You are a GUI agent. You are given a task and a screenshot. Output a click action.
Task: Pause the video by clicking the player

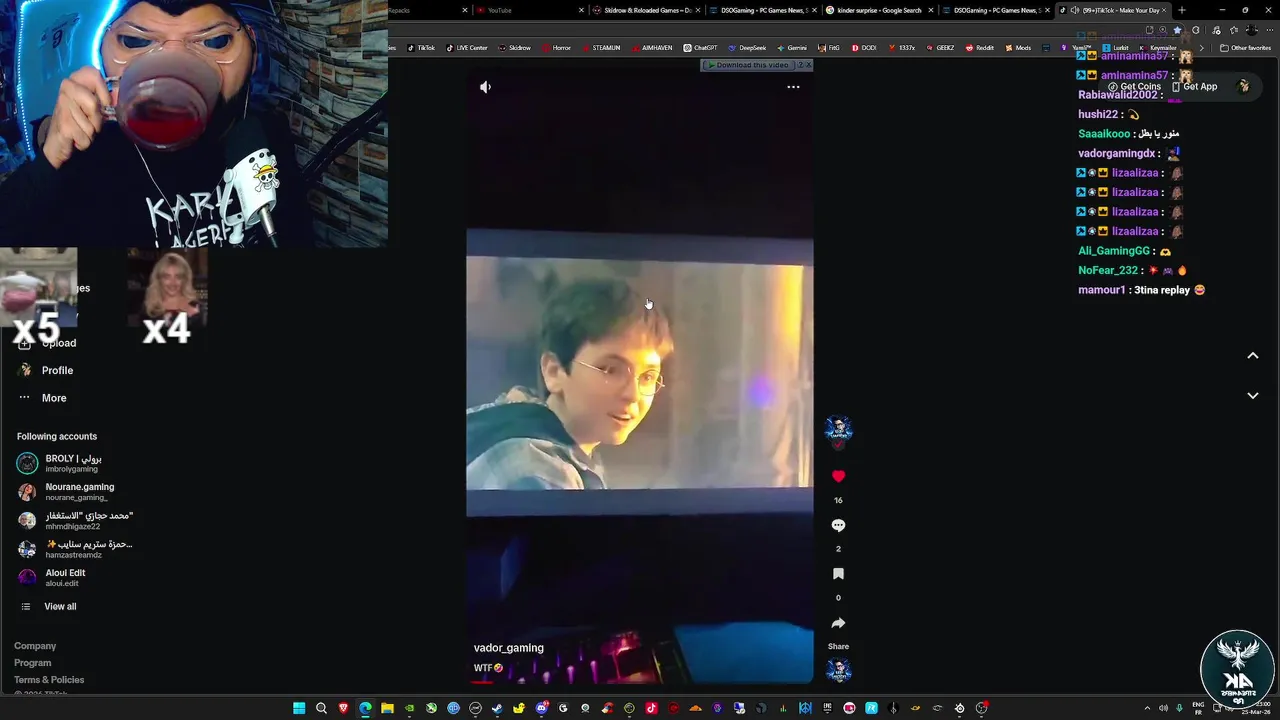(x=640, y=372)
